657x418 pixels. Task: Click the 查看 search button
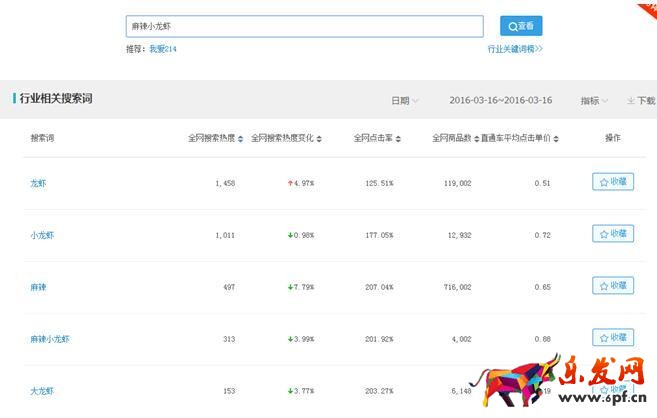pos(520,26)
